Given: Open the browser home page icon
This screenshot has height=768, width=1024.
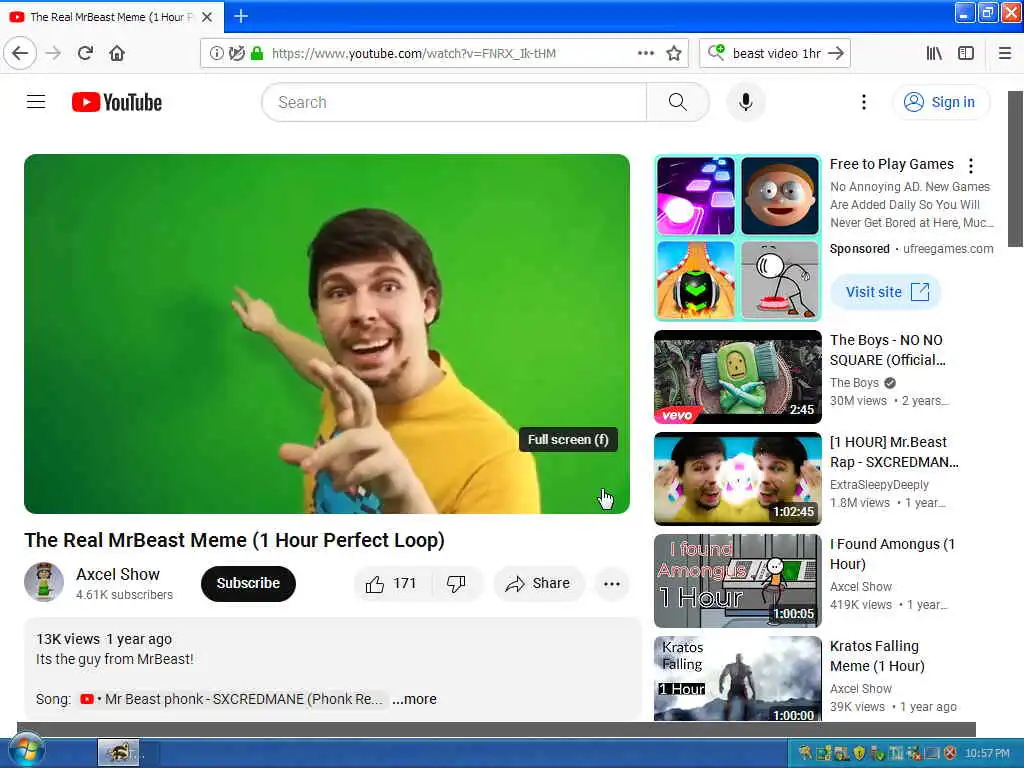Looking at the screenshot, I should coord(117,53).
